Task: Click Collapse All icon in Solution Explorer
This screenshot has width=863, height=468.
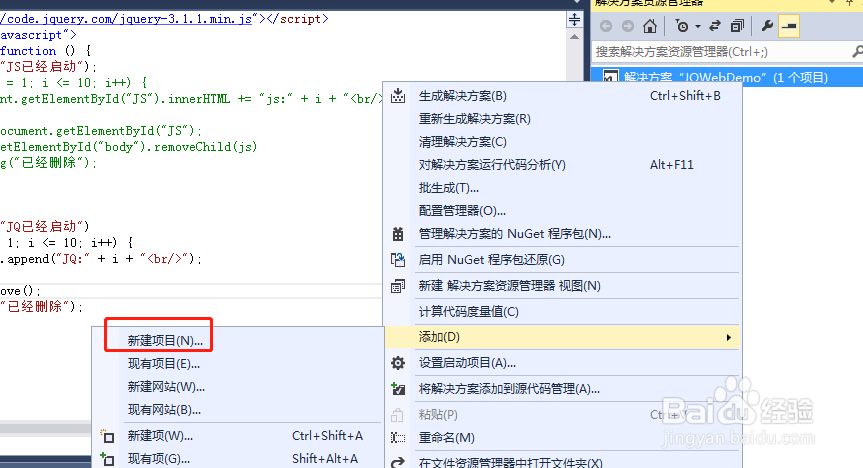Action: click(x=737, y=26)
